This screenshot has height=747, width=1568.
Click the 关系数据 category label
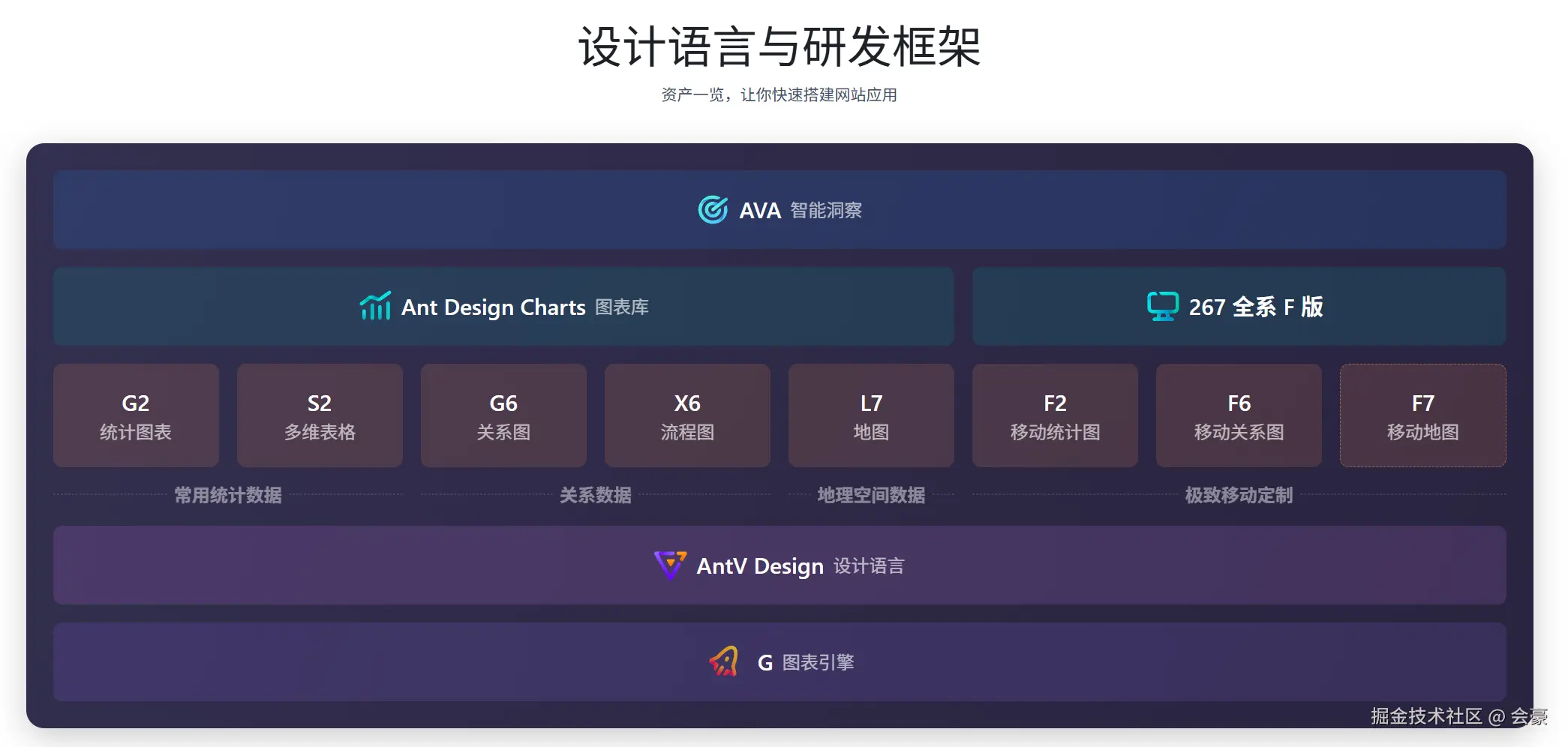coord(596,495)
